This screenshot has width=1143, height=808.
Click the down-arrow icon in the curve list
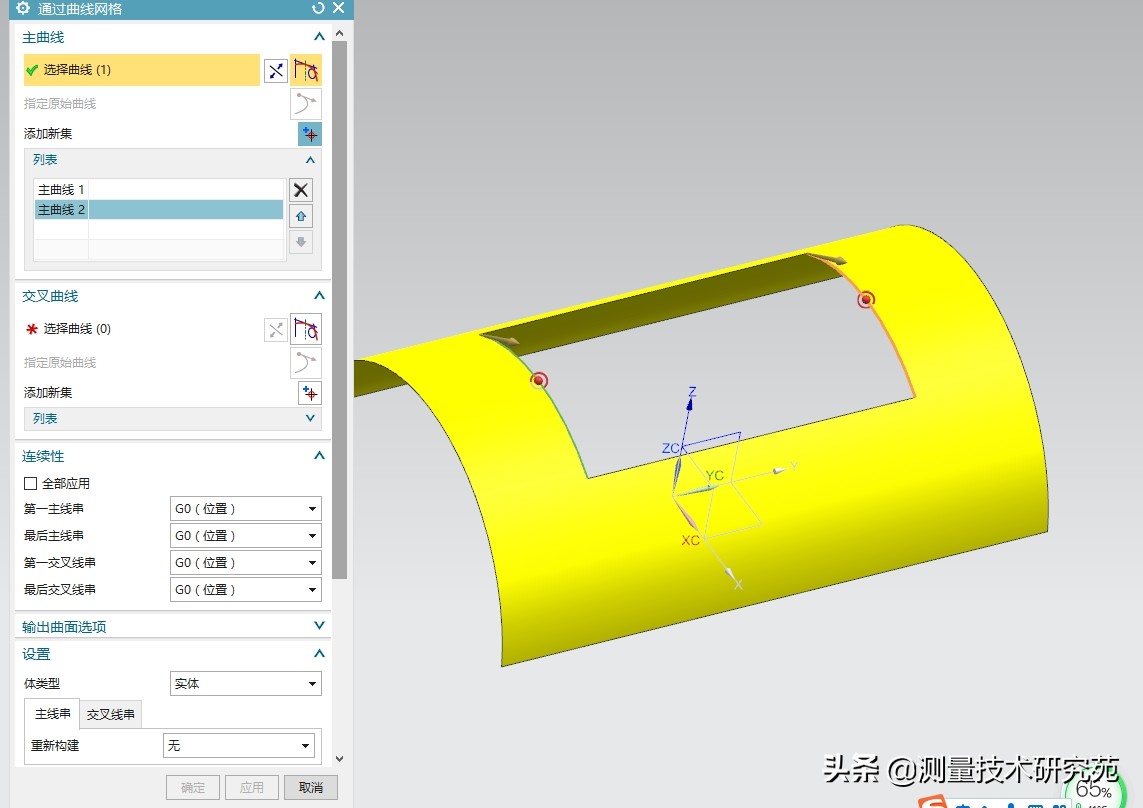(300, 241)
